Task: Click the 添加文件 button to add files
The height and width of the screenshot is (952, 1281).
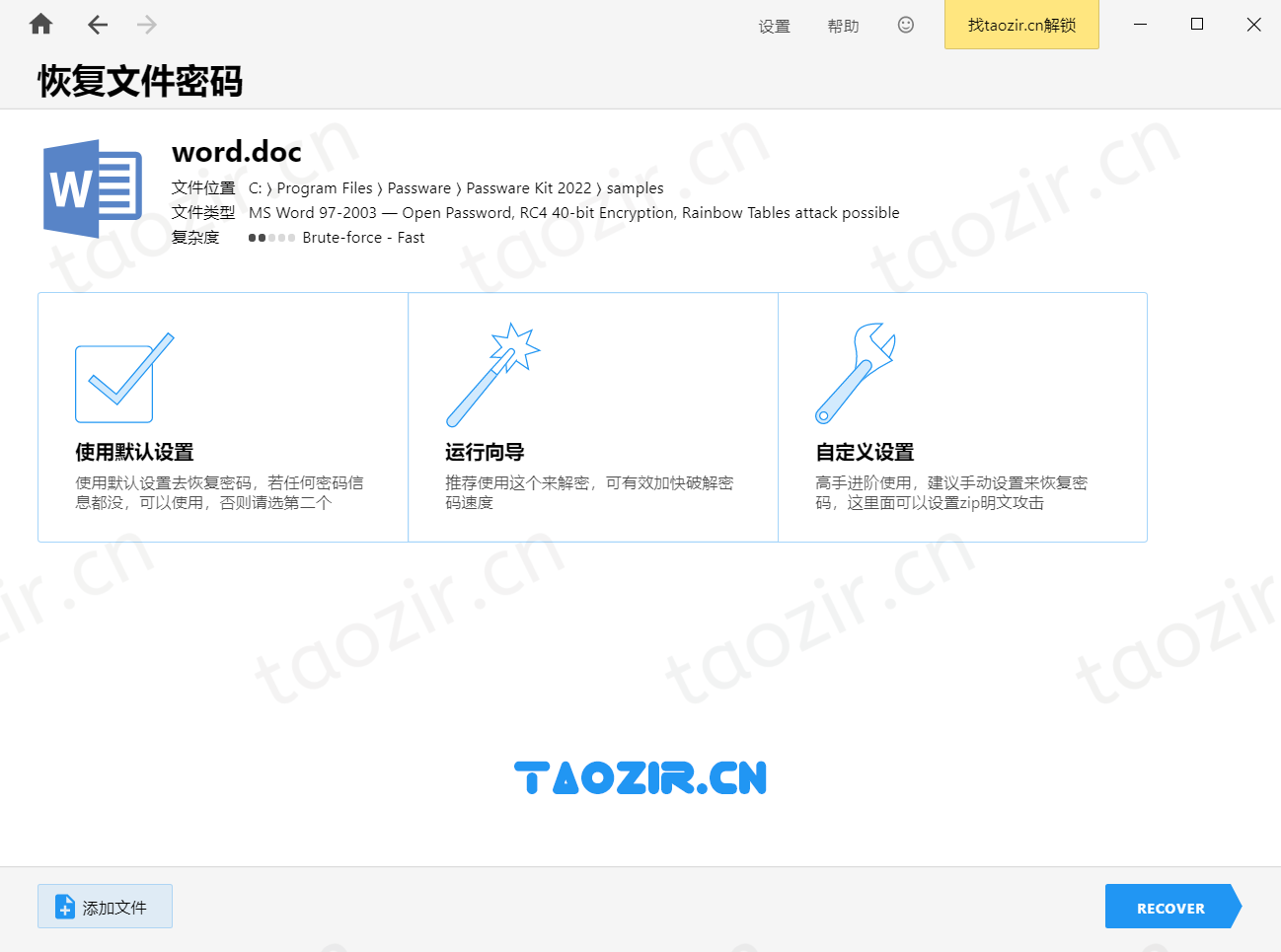Action: (x=105, y=906)
